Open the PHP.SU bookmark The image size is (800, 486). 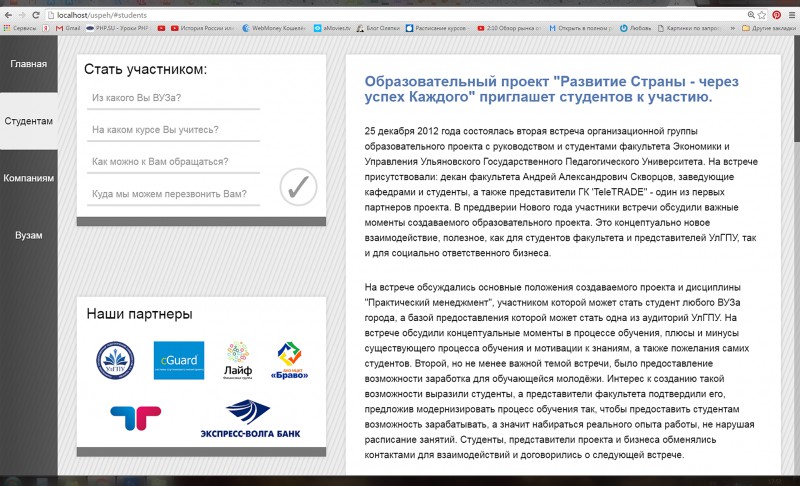pos(119,28)
